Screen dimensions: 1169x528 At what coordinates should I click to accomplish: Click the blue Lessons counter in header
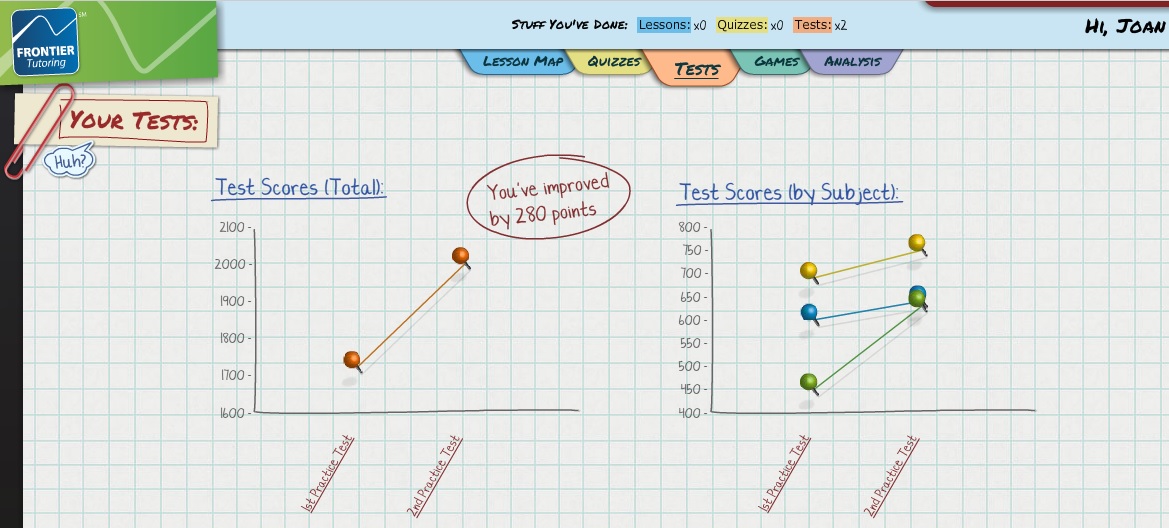(664, 25)
